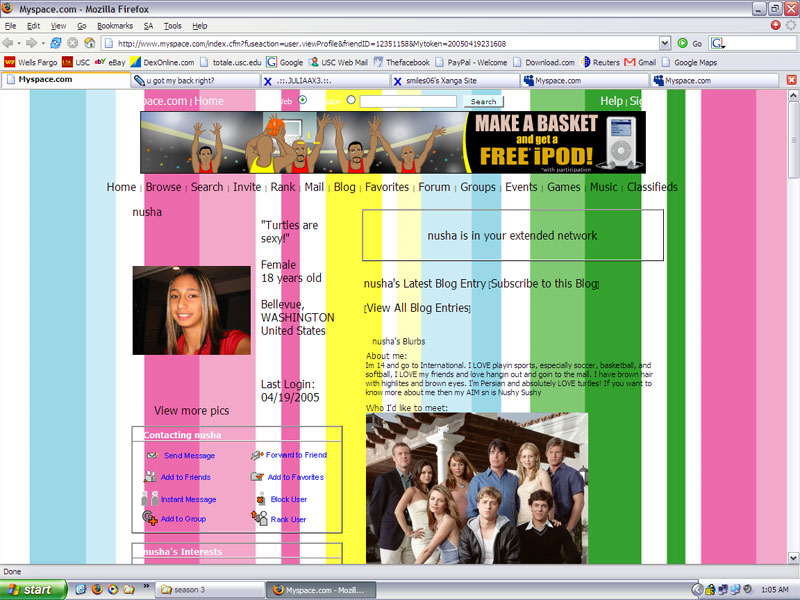This screenshot has width=800, height=600.
Task: Select the Web search radio button
Action: point(303,99)
